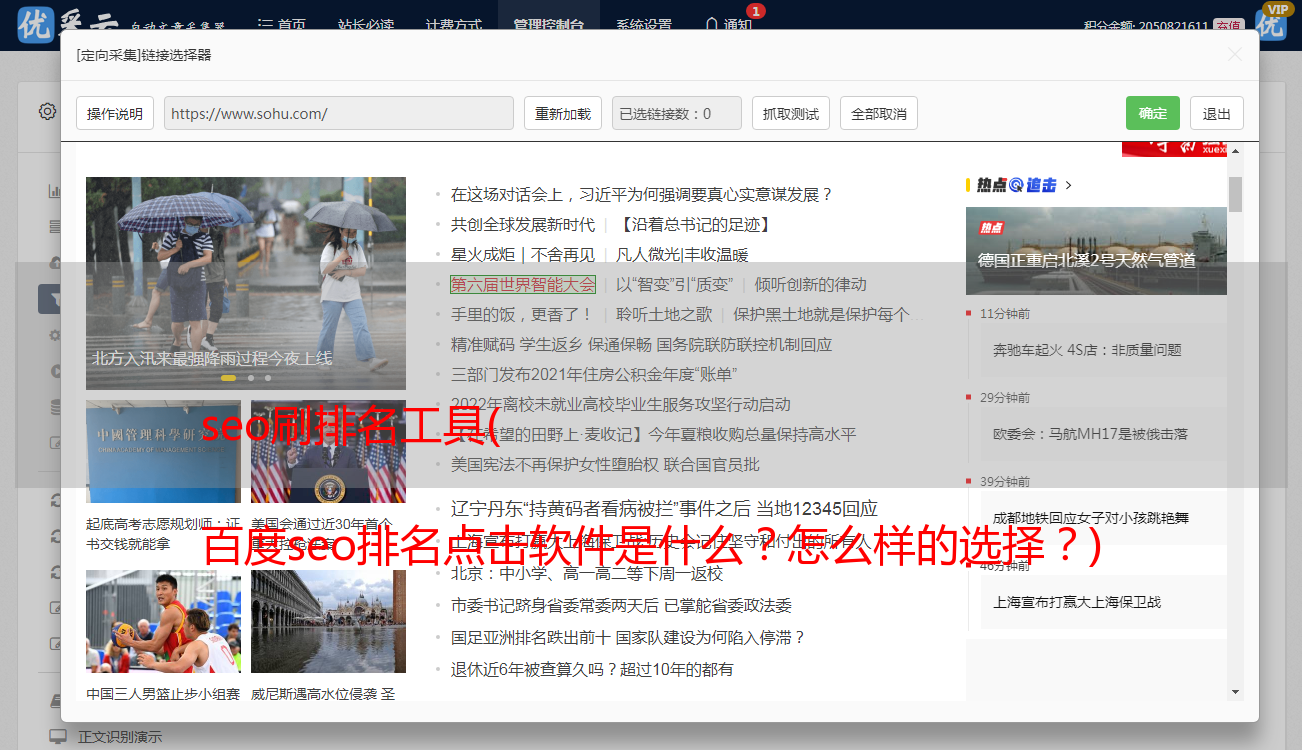This screenshot has width=1302, height=750.
Task: Click the 优采云 logo icon
Action: pos(35,25)
